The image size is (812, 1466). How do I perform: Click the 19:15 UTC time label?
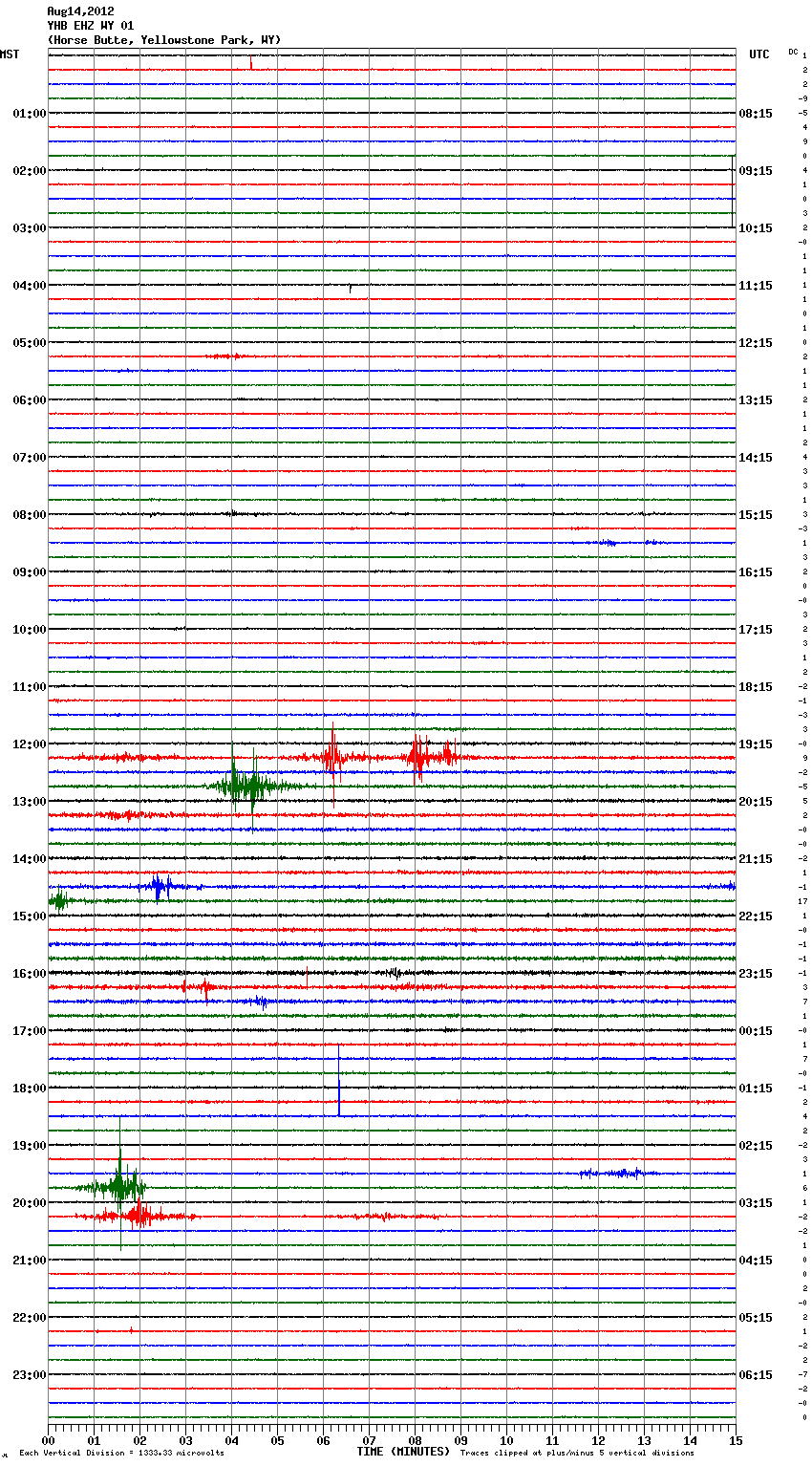tap(756, 744)
